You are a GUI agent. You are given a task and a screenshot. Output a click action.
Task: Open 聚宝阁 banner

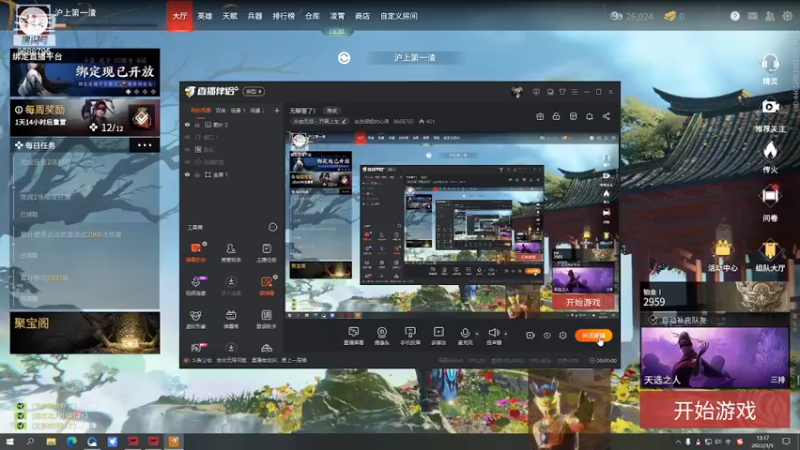tap(85, 333)
